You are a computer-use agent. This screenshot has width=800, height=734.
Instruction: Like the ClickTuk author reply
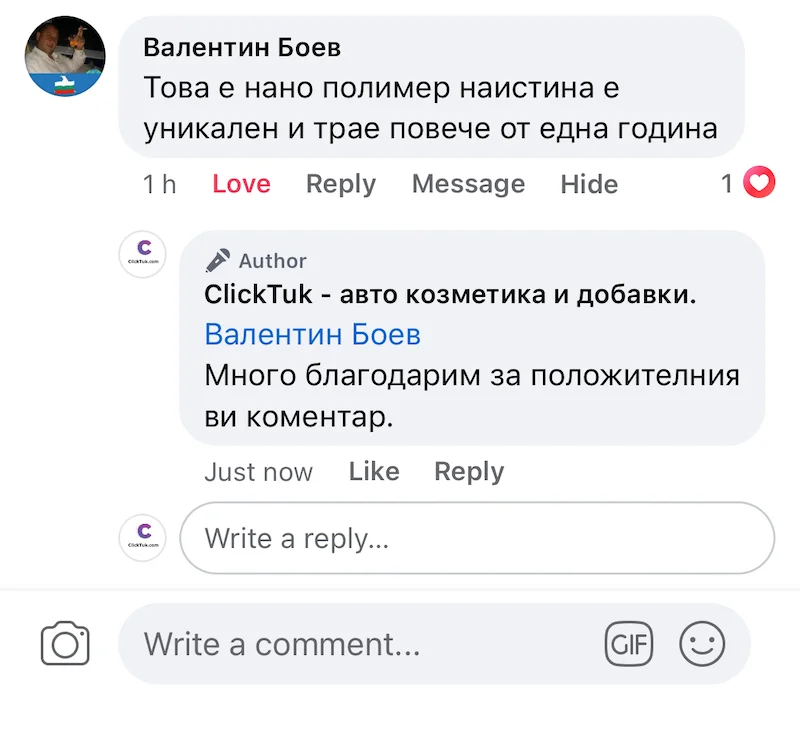pos(374,472)
